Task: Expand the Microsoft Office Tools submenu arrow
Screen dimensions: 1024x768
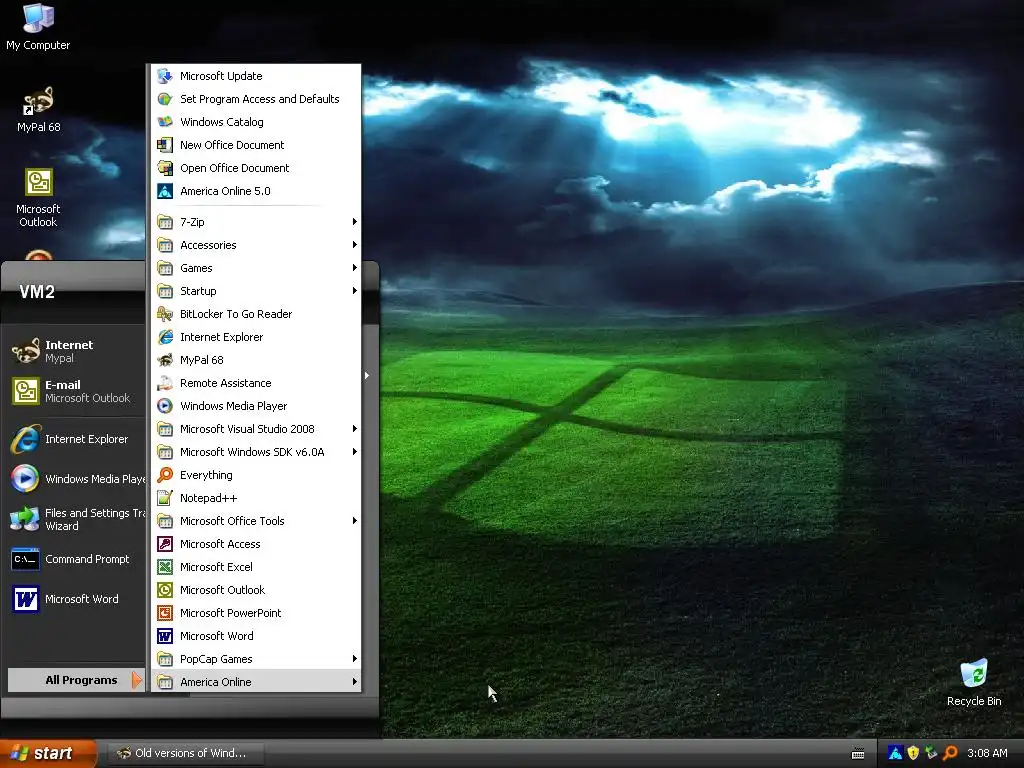Action: click(x=355, y=520)
